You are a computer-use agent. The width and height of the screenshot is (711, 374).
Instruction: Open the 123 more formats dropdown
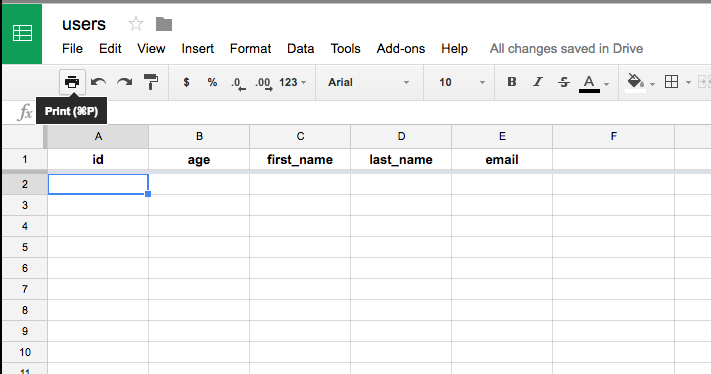click(293, 82)
